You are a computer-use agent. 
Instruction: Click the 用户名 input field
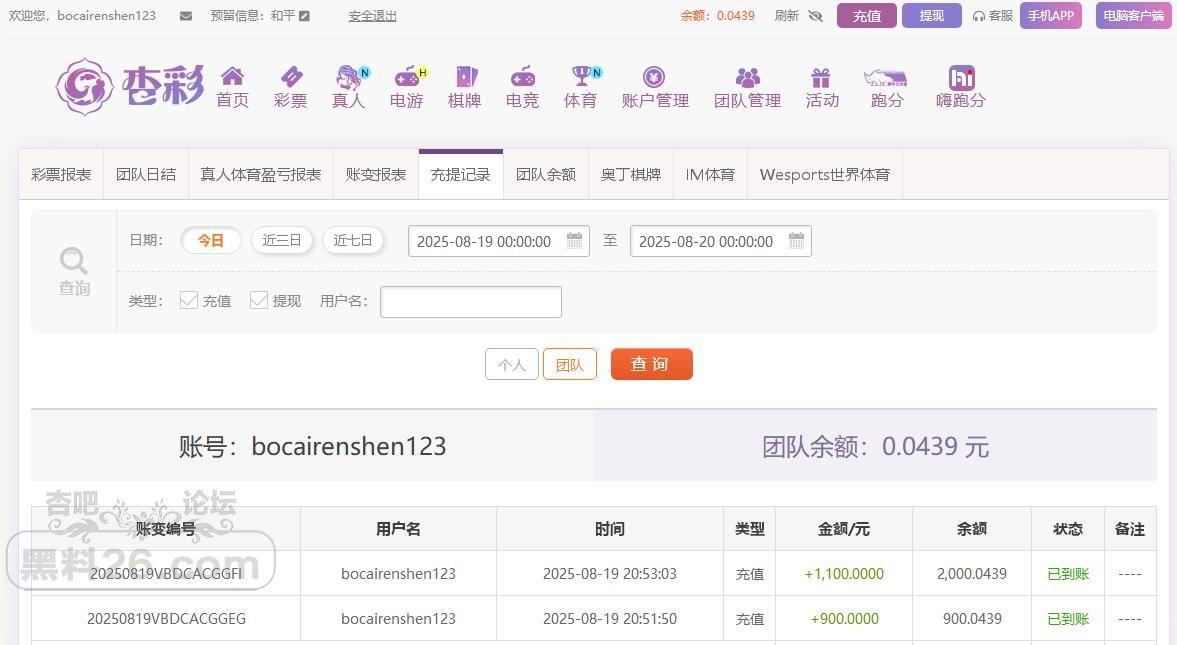[x=470, y=302]
